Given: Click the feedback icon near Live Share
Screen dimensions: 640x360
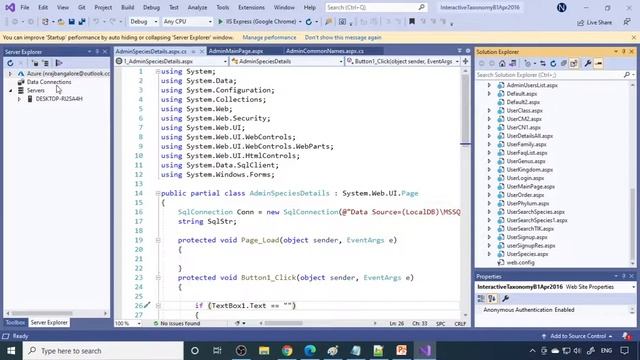Looking at the screenshot, I should pyautogui.click(x=627, y=22).
